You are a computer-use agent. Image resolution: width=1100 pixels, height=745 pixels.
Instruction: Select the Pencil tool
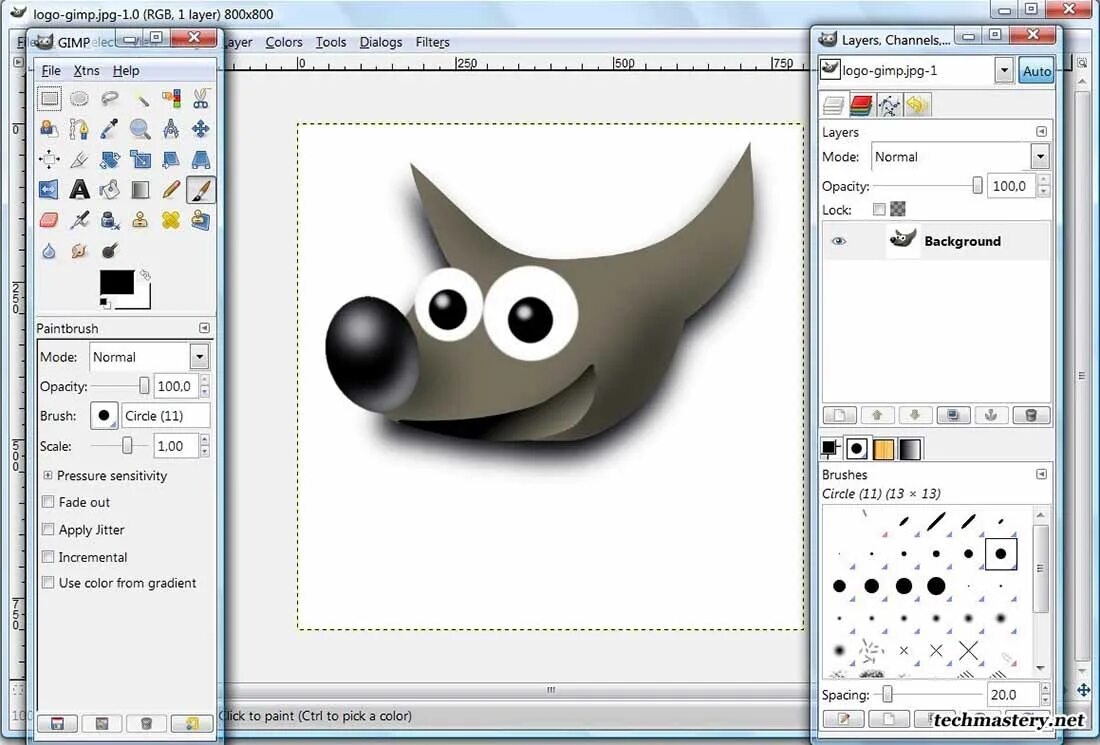(x=170, y=189)
